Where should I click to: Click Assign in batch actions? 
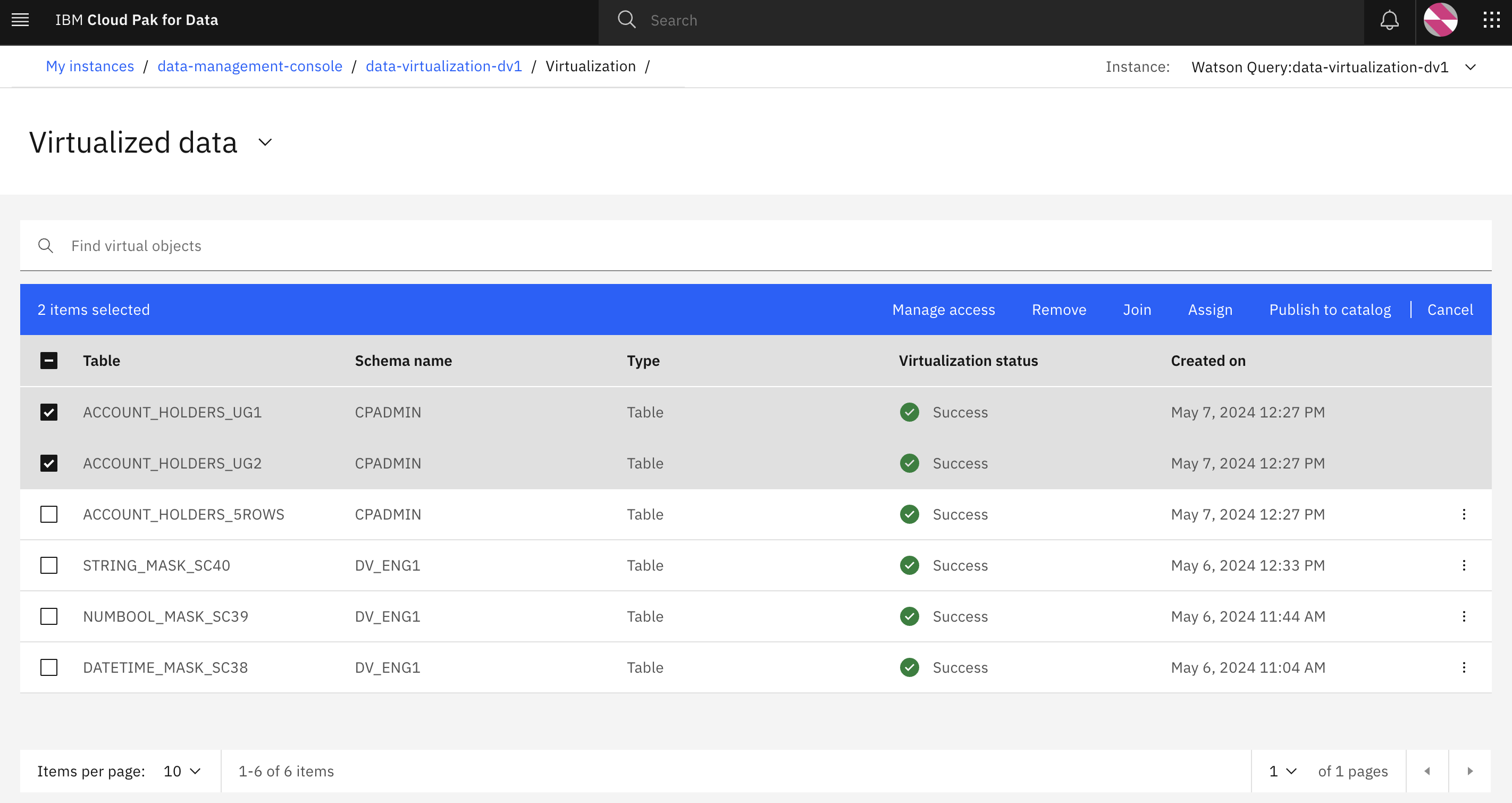pyautogui.click(x=1209, y=310)
